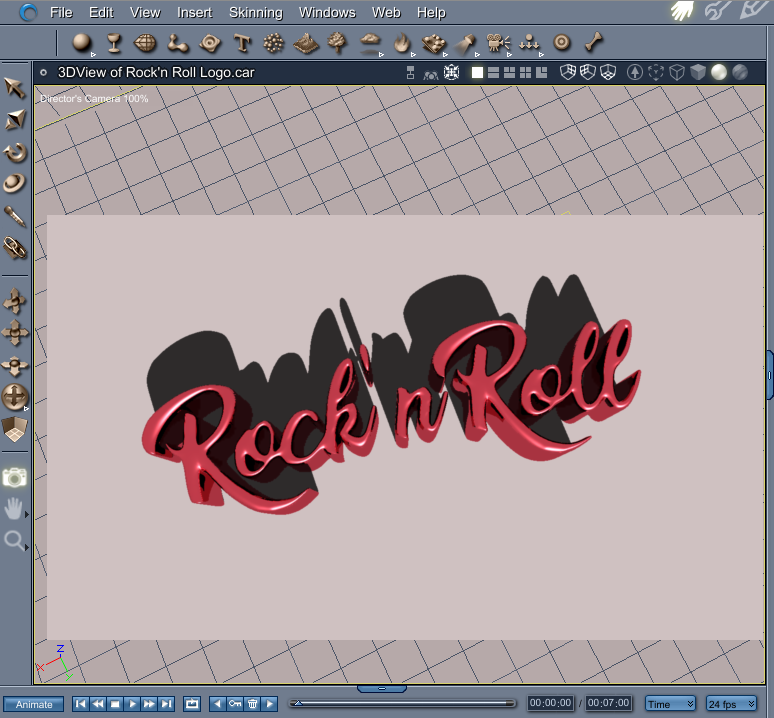Select the Spline object (goblet) tool
The image size is (774, 718).
click(114, 43)
